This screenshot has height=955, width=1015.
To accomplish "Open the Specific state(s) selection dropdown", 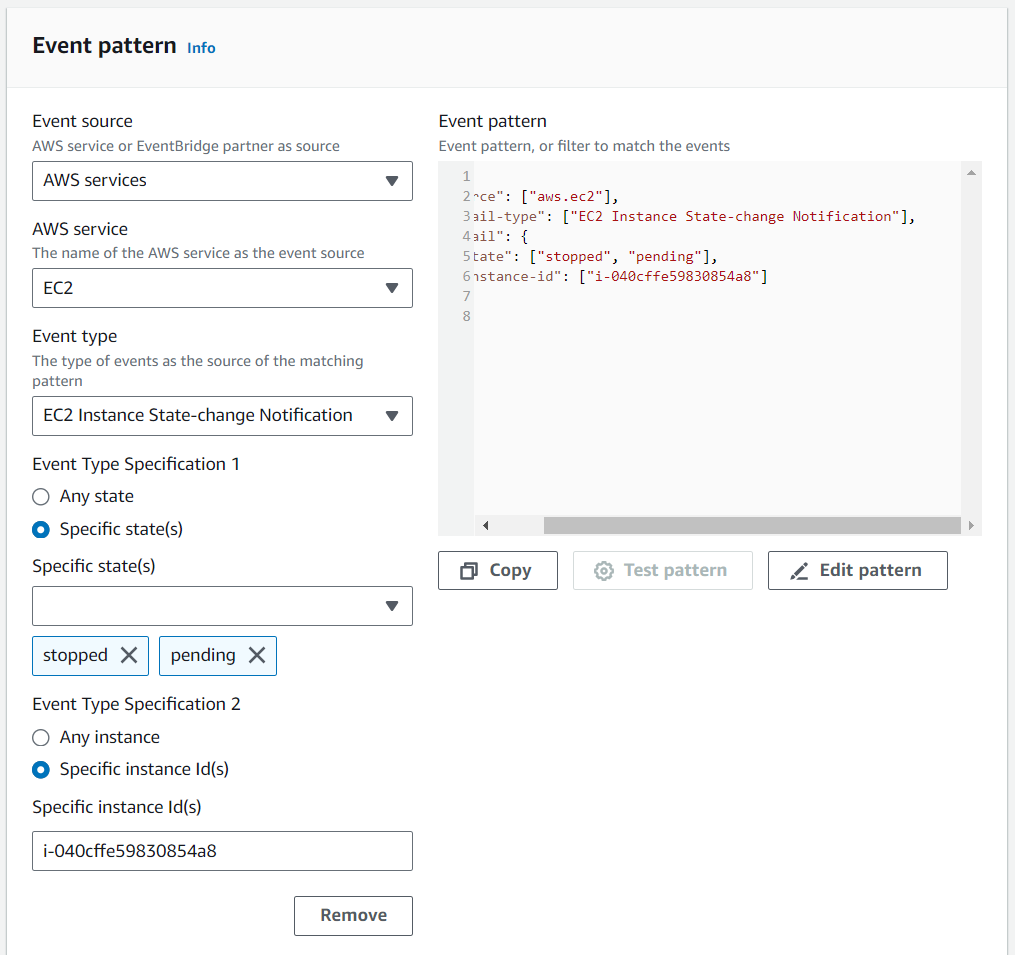I will pyautogui.click(x=222, y=606).
